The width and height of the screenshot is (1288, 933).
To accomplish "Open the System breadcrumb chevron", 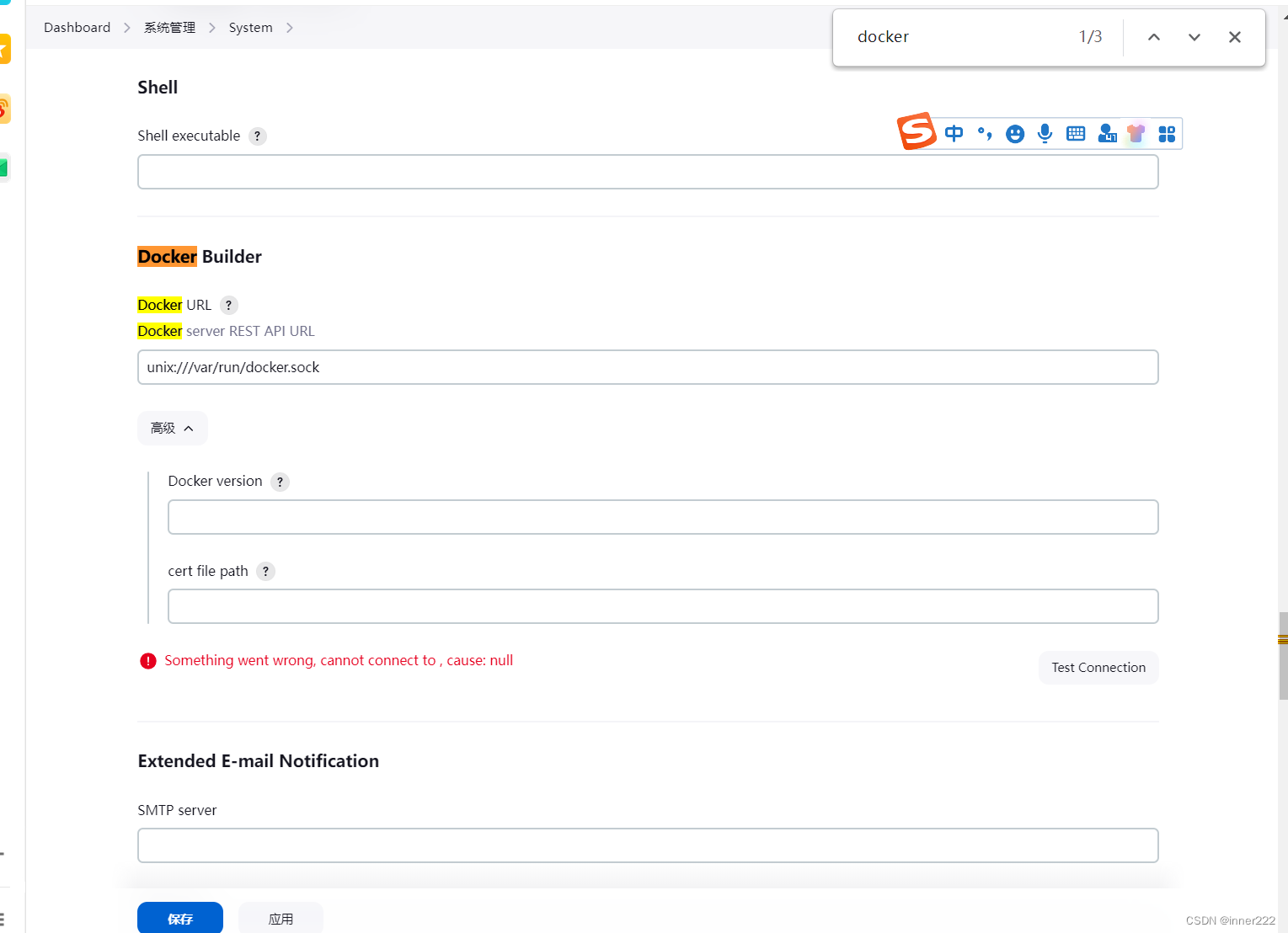I will [x=290, y=28].
